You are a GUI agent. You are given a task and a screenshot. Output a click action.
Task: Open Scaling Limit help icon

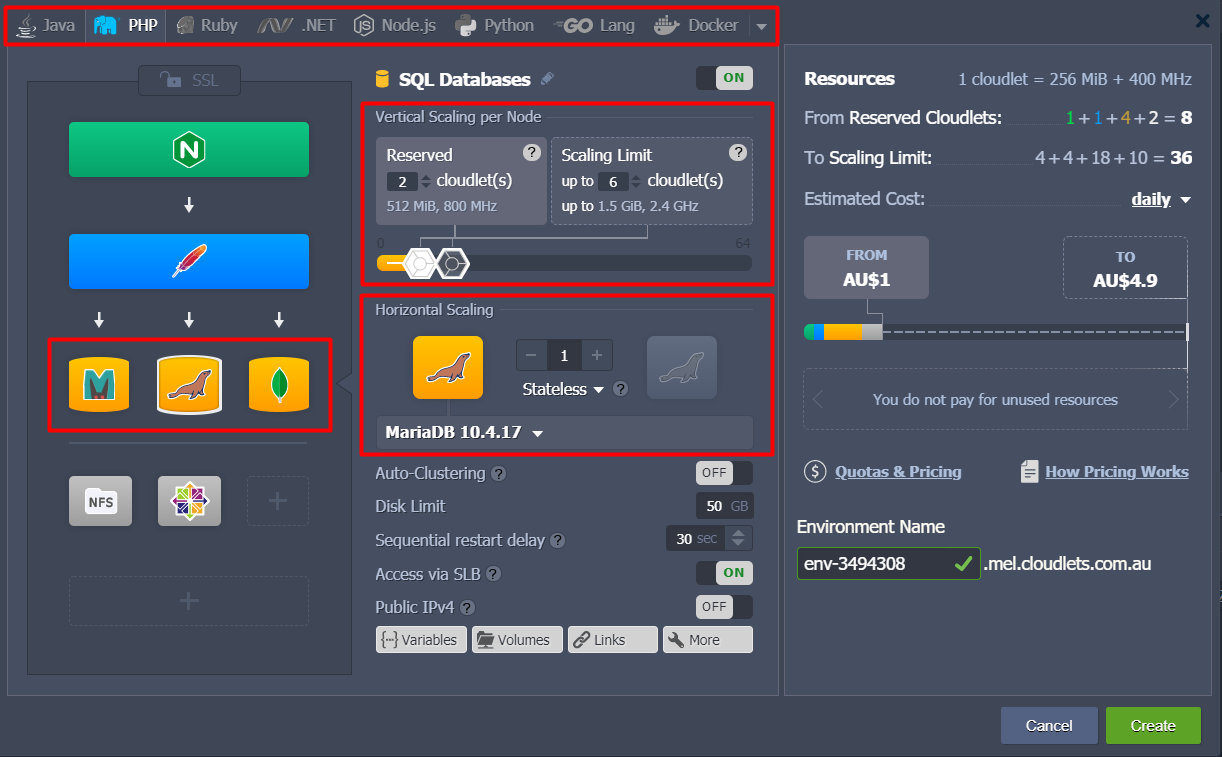coord(738,152)
